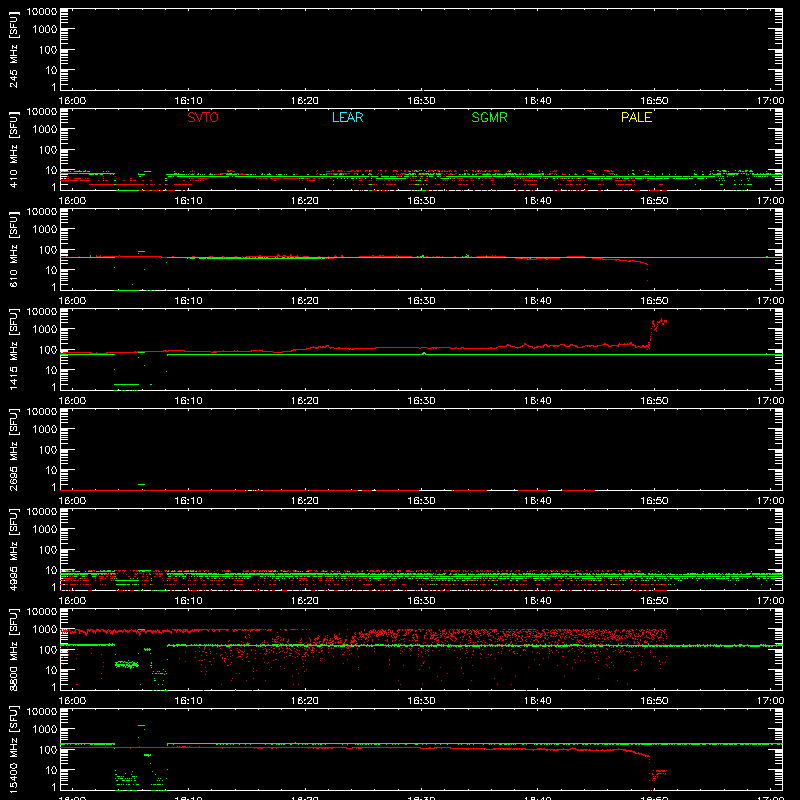
Task: Click the 1000 value on 15400 MHz axis
Action: (x=45, y=730)
